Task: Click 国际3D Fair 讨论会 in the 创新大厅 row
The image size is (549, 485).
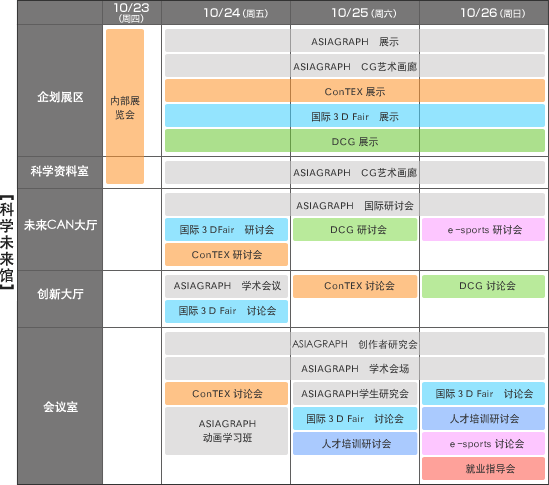Action: click(227, 311)
